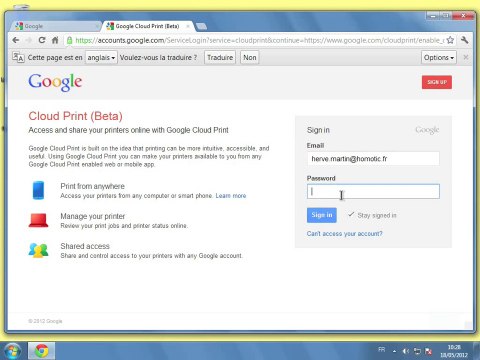The width and height of the screenshot is (480, 360).
Task: Click the blue phone Print from anywhere icon
Action: (x=38, y=190)
